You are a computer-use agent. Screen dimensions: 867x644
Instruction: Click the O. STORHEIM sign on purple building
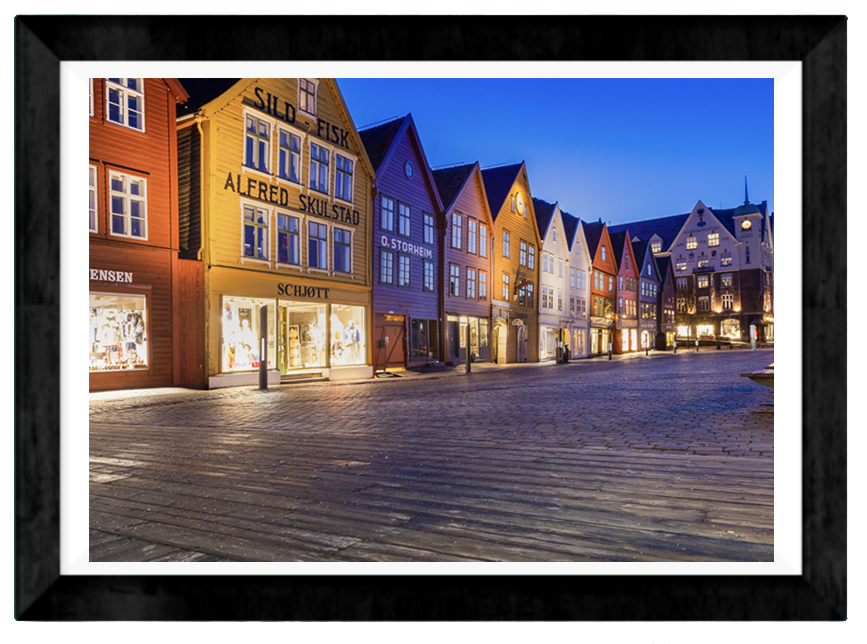click(x=406, y=246)
